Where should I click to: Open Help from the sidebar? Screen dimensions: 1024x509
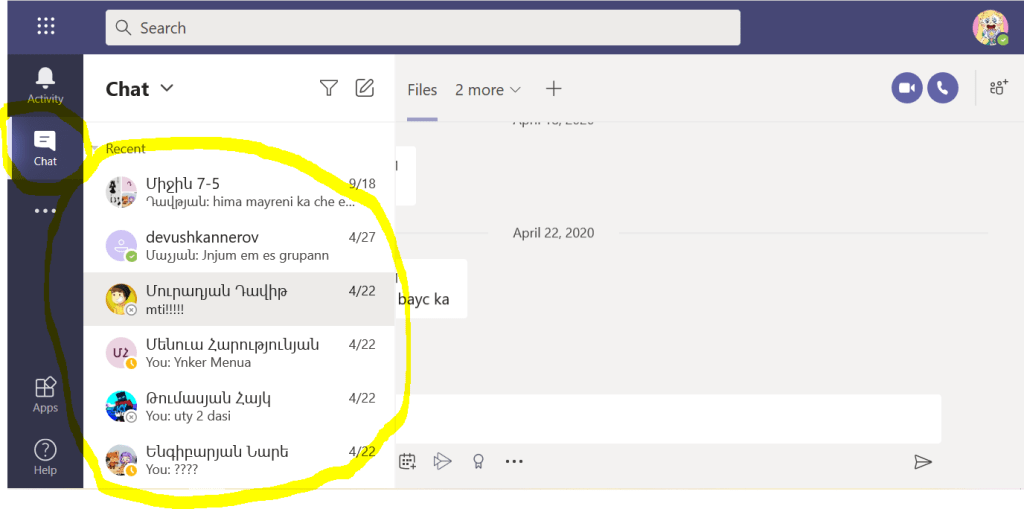pos(45,456)
